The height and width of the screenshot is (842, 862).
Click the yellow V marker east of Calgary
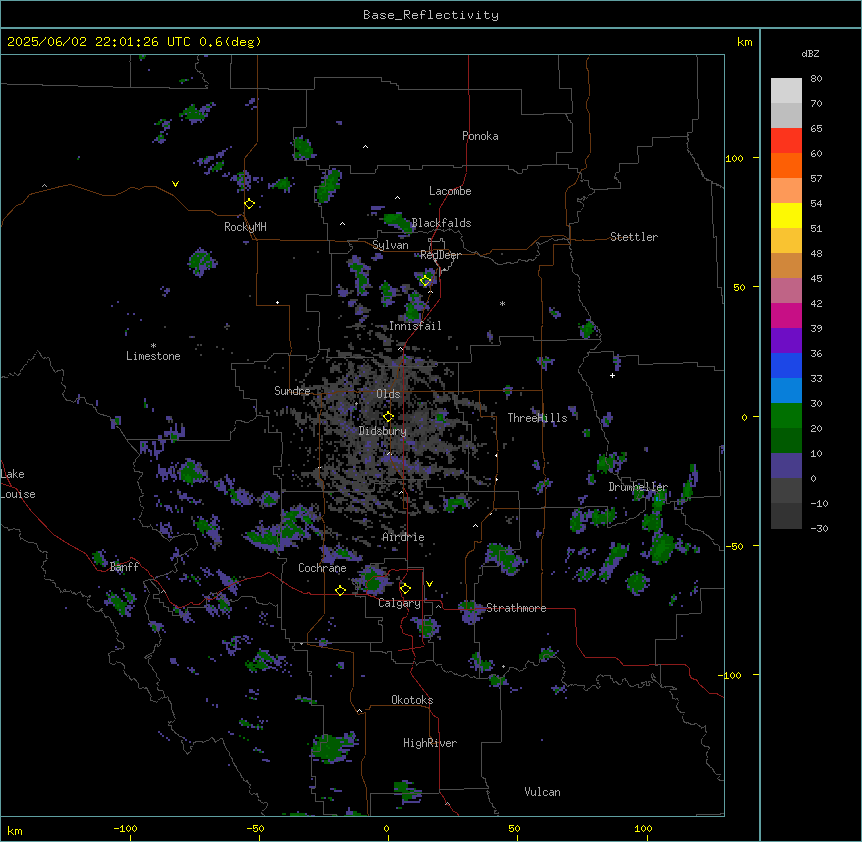pos(429,584)
